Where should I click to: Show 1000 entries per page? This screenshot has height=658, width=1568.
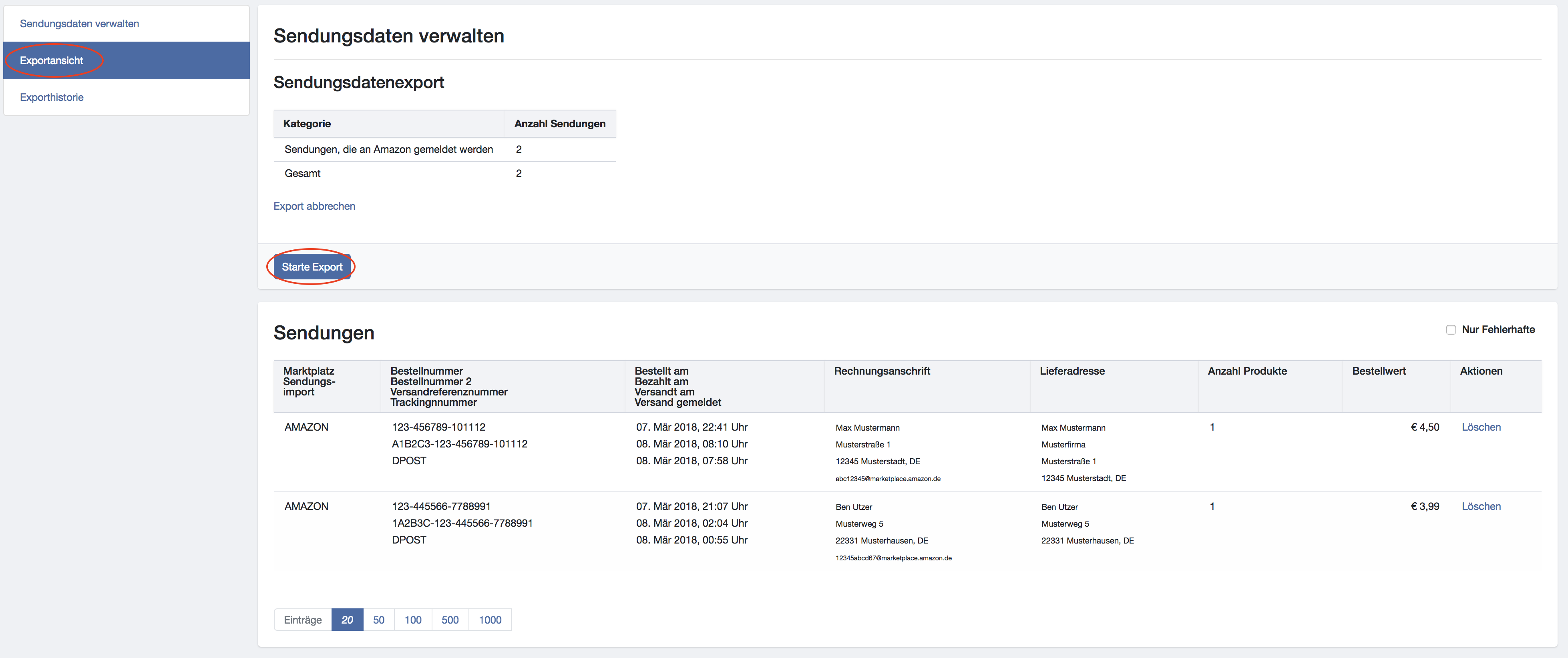(x=489, y=620)
